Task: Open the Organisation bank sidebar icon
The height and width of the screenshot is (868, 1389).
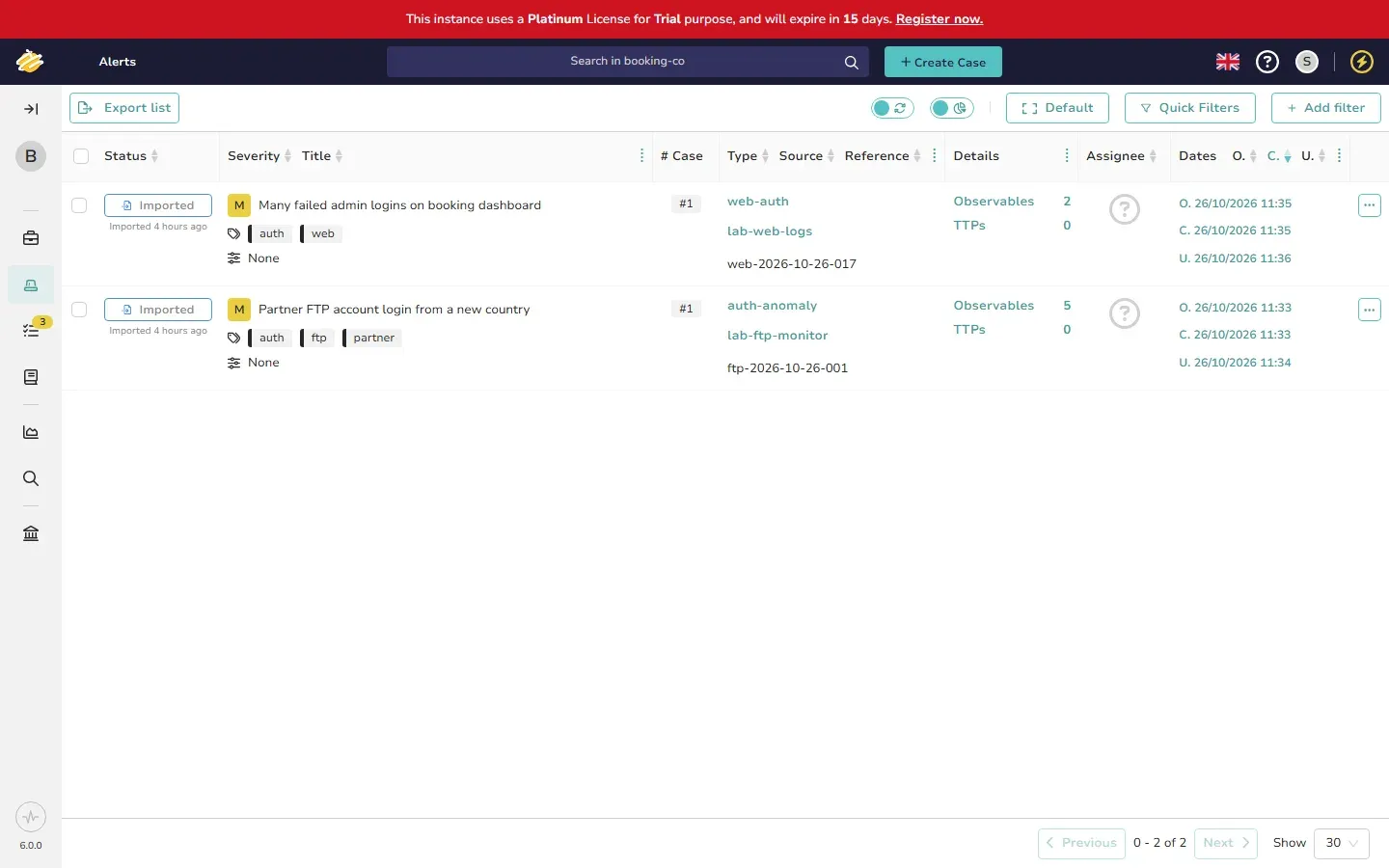Action: point(31,533)
